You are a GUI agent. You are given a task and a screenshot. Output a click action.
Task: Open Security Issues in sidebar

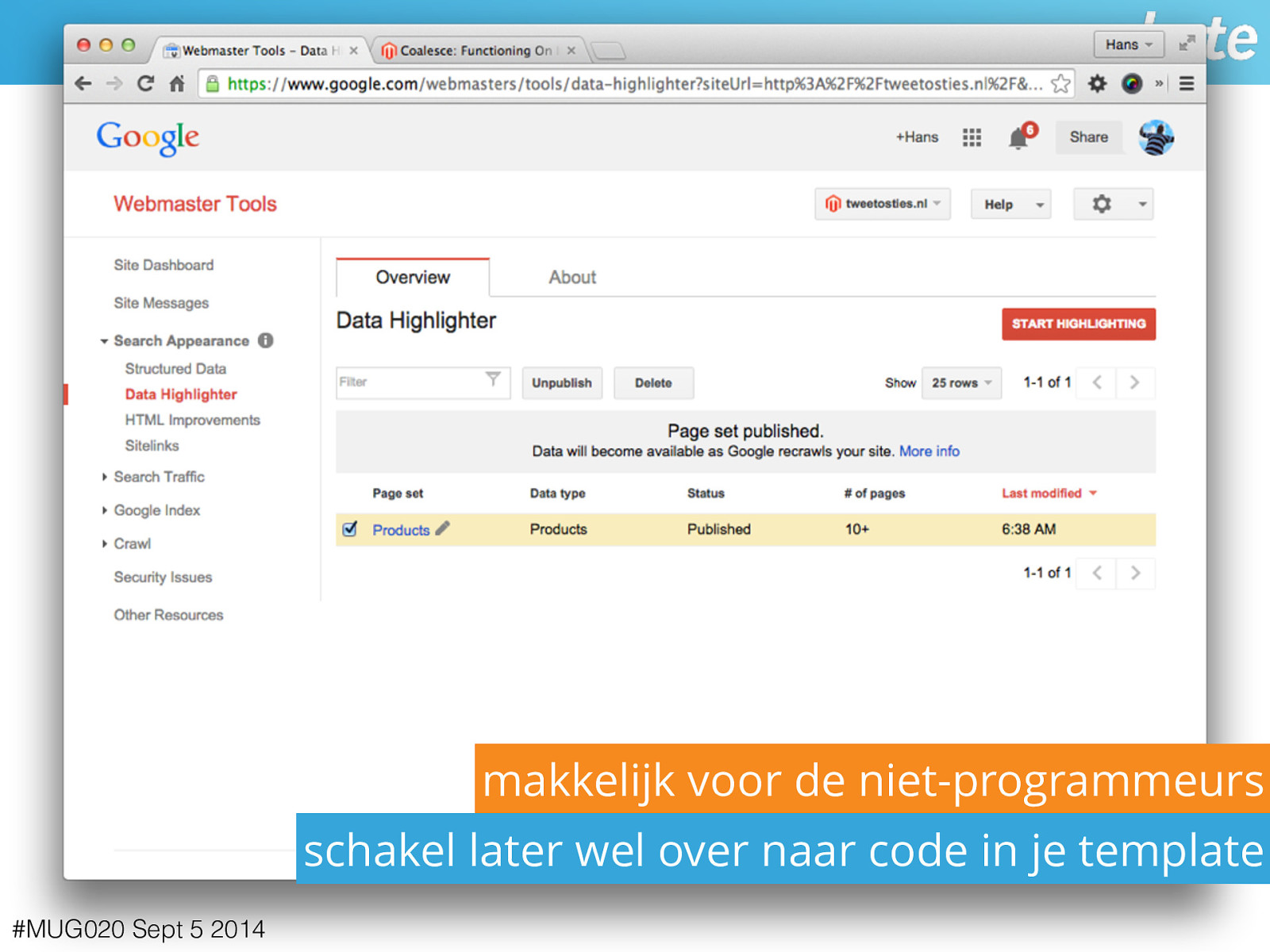point(163,577)
